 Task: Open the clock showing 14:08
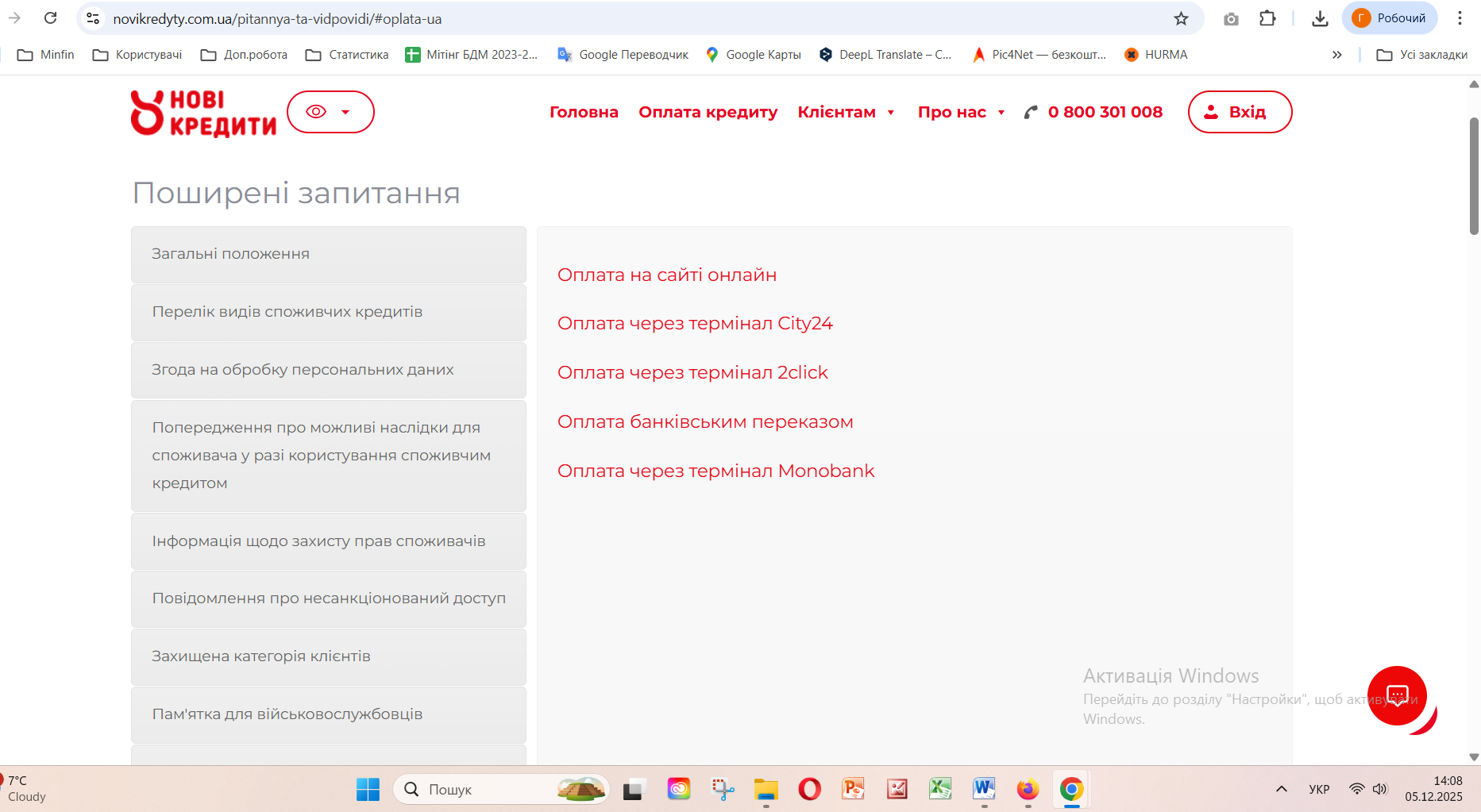pos(1433,789)
